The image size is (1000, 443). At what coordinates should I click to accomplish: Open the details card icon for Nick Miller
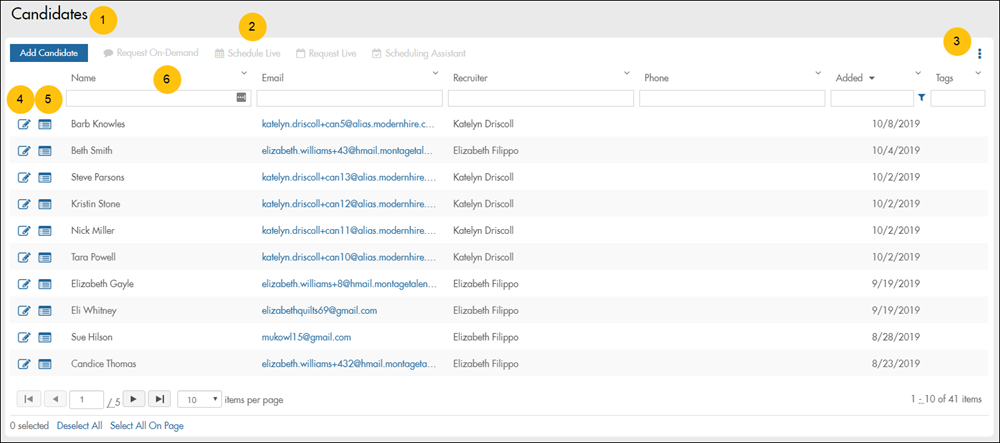point(45,230)
